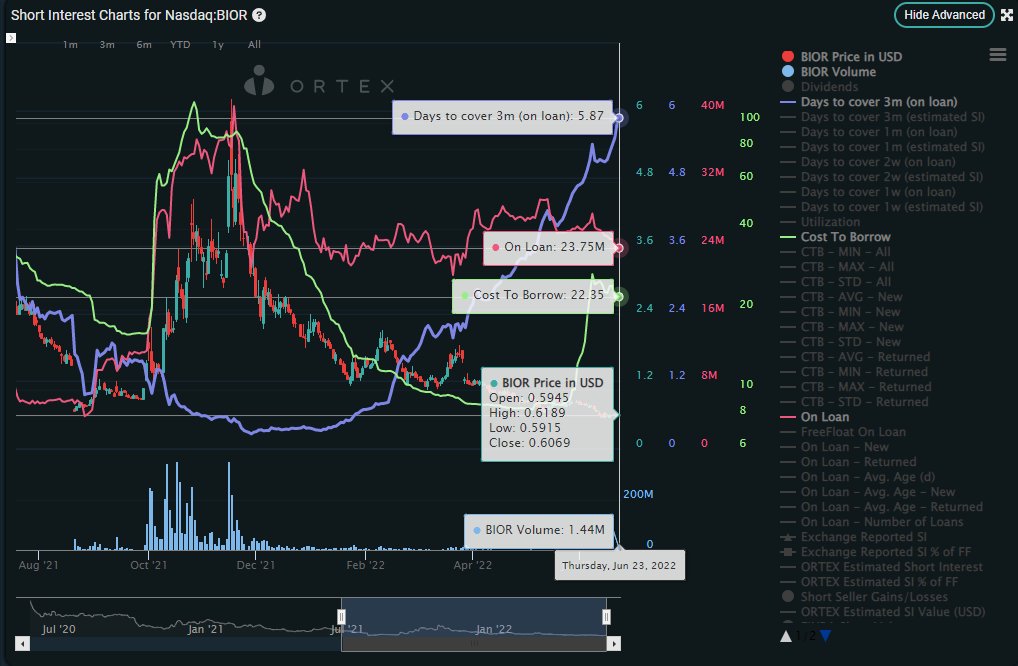Toggle BIOR Price in USD series
The image size is (1018, 666).
tap(841, 57)
